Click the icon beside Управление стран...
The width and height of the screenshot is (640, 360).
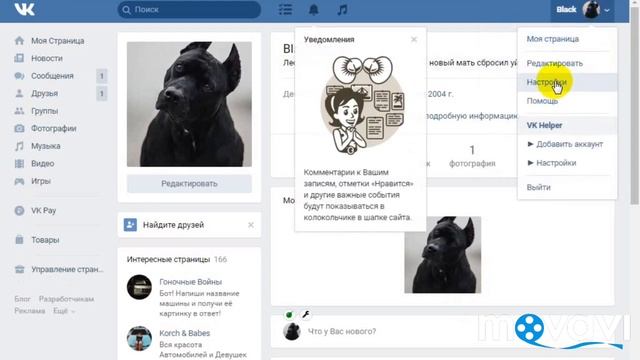coord(19,269)
